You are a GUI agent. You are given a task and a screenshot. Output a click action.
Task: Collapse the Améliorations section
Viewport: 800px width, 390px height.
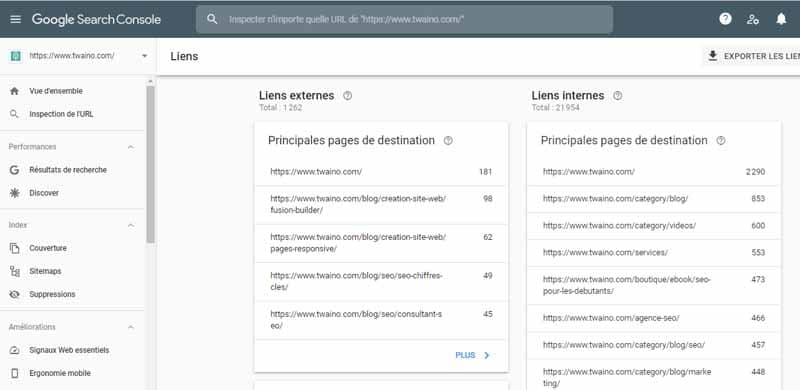pyautogui.click(x=131, y=327)
